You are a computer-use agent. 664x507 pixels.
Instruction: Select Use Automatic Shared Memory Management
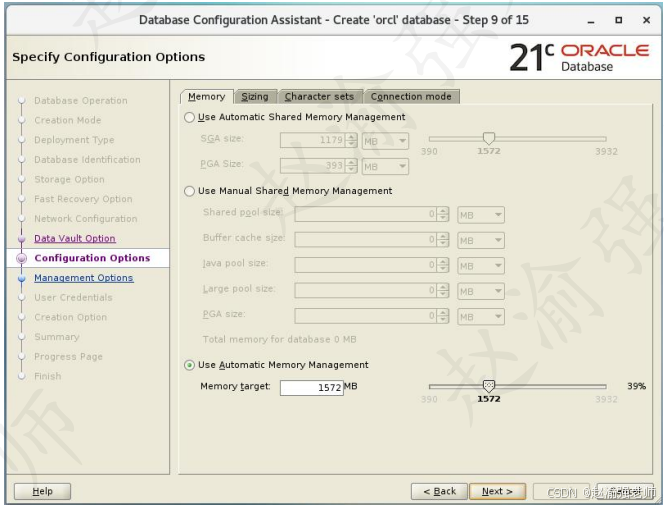(x=189, y=117)
